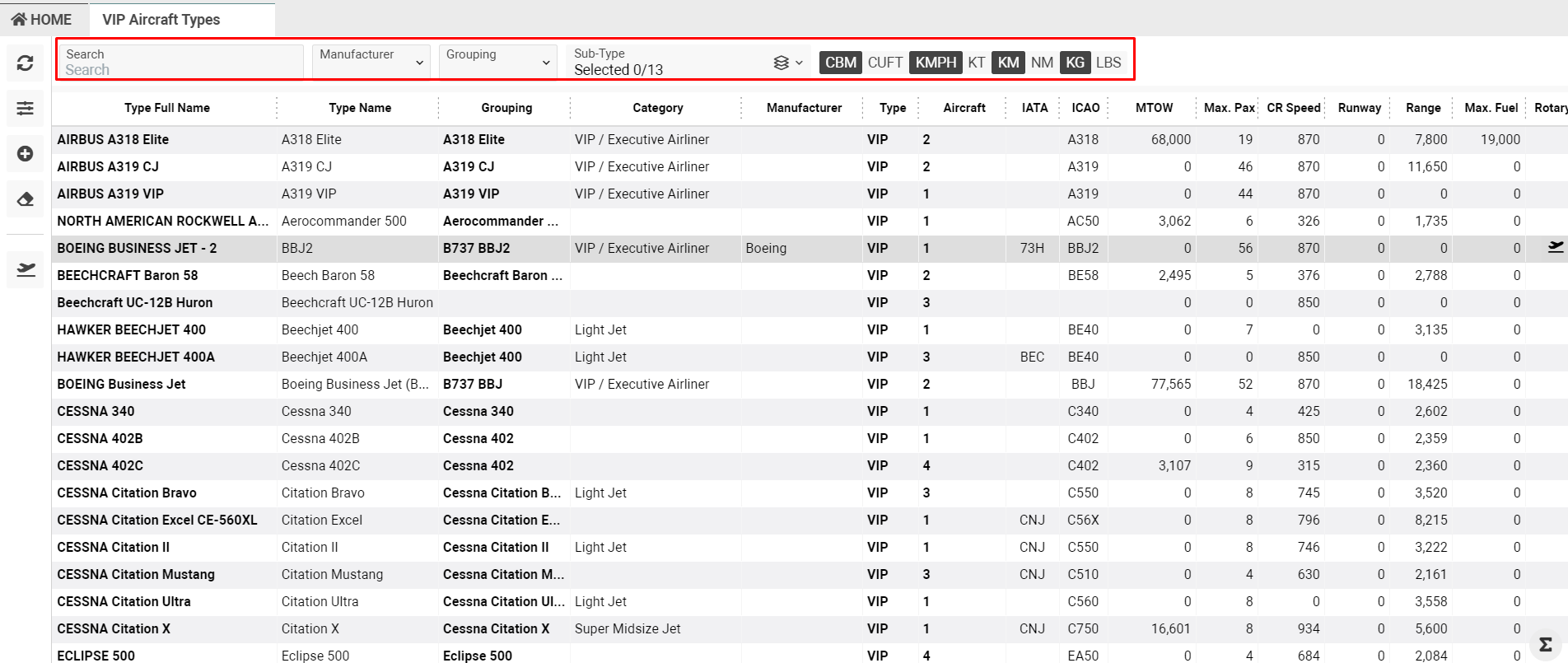The height and width of the screenshot is (663, 1568).
Task: Sort by the MTOW column header
Action: 1154,108
